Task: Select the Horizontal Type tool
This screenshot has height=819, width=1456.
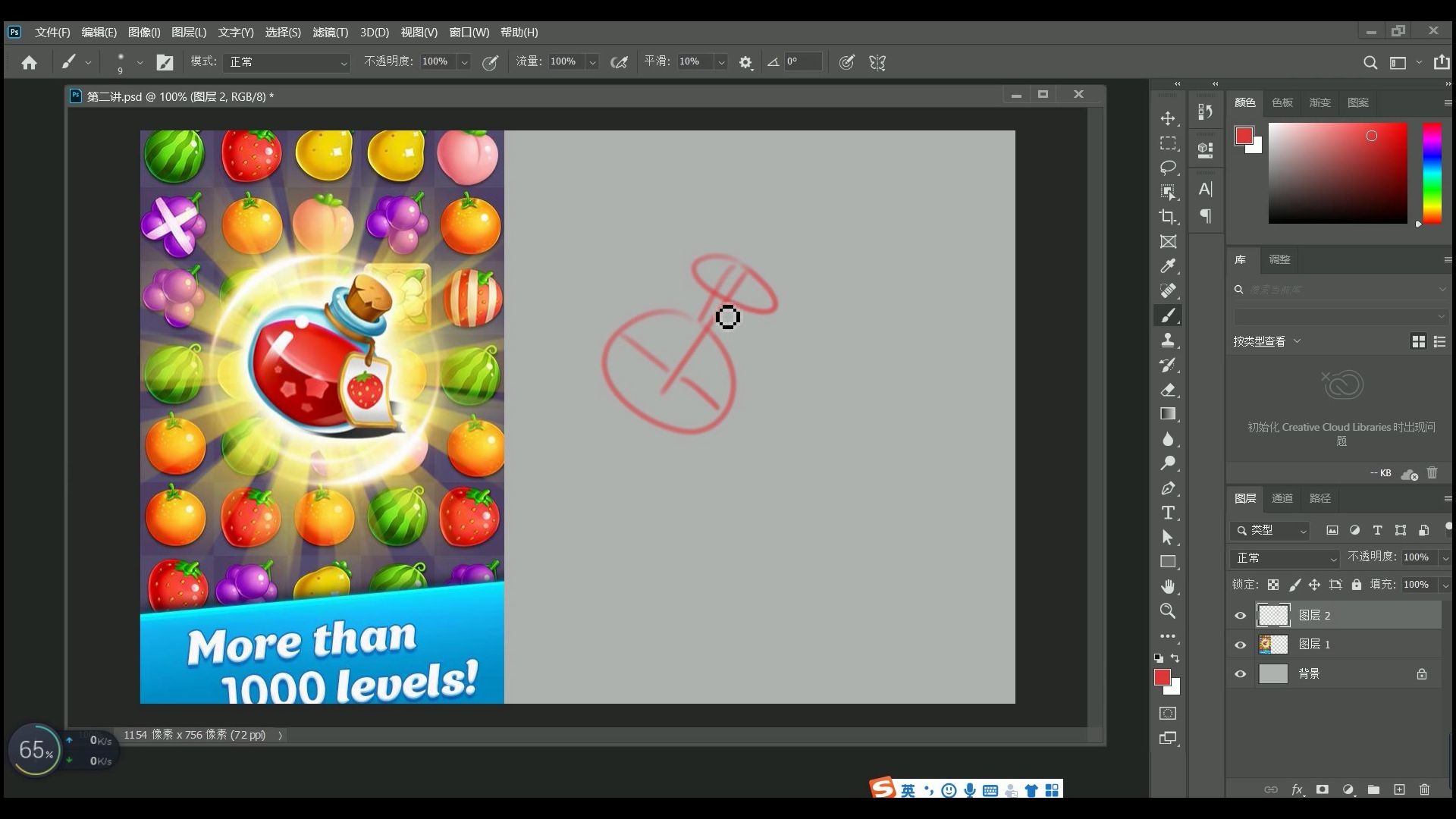Action: click(x=1168, y=513)
